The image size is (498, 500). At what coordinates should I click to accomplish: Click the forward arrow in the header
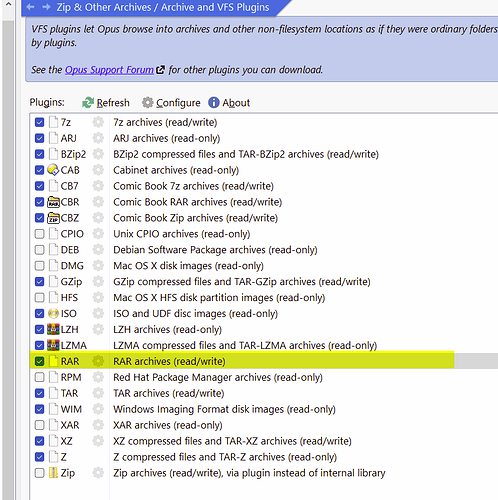pyautogui.click(x=46, y=7)
